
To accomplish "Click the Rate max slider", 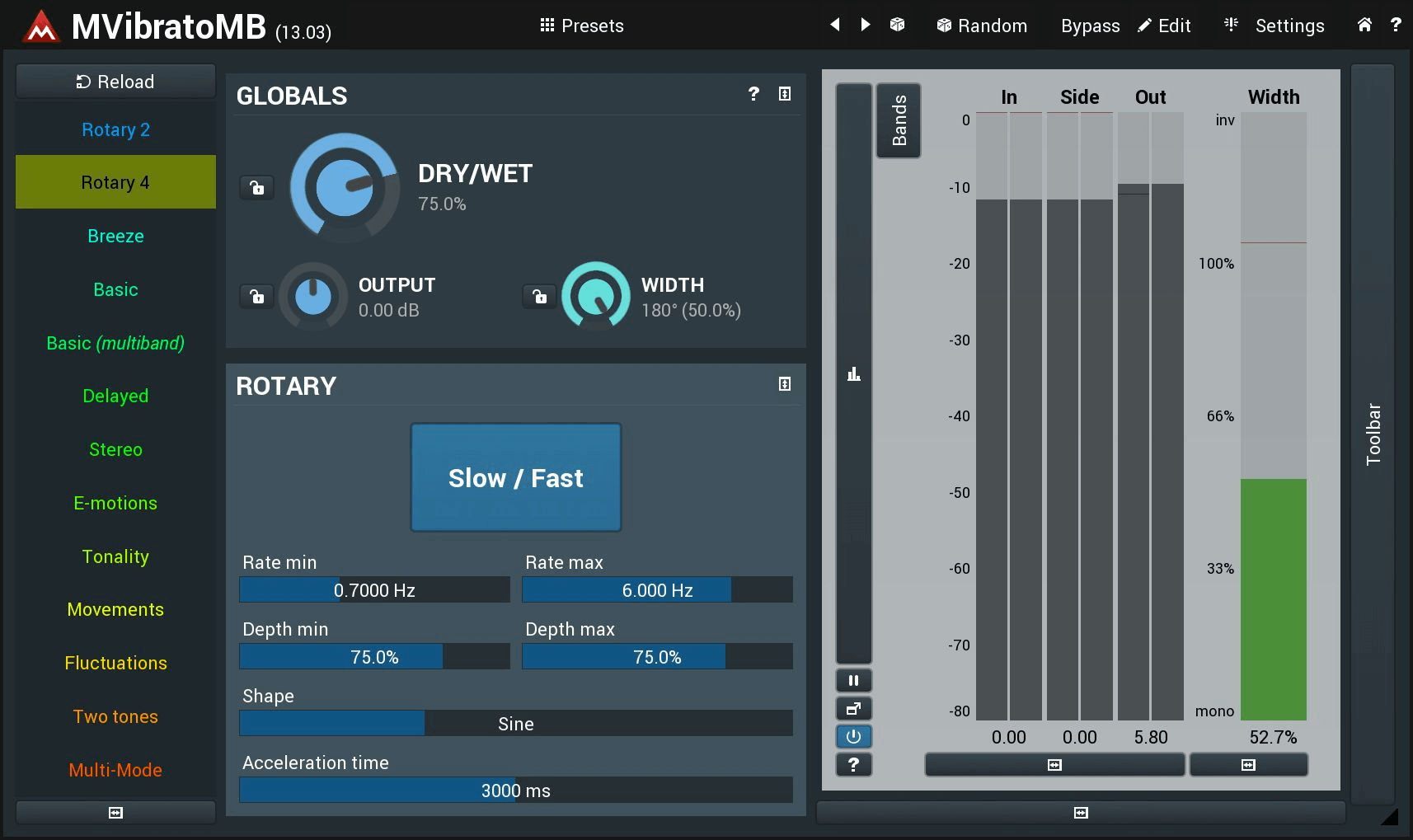I will 657,590.
